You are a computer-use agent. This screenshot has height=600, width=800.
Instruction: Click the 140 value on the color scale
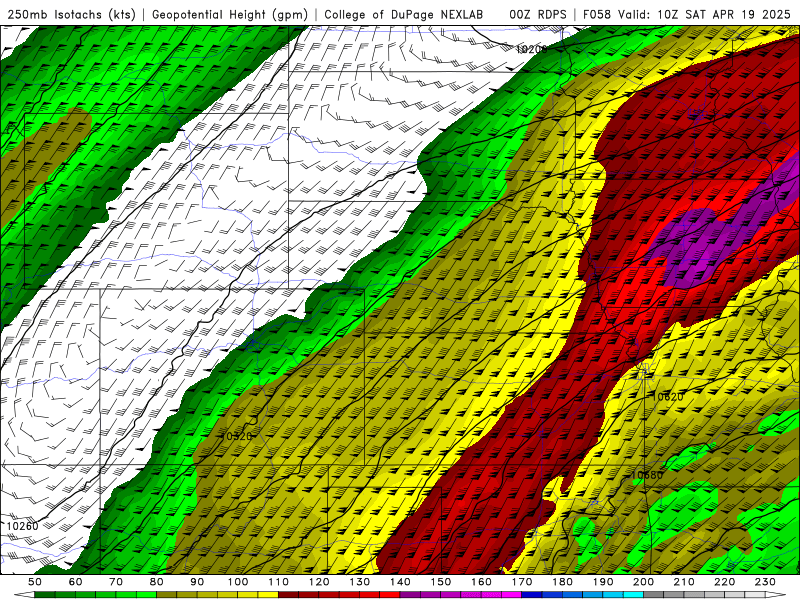(400, 582)
